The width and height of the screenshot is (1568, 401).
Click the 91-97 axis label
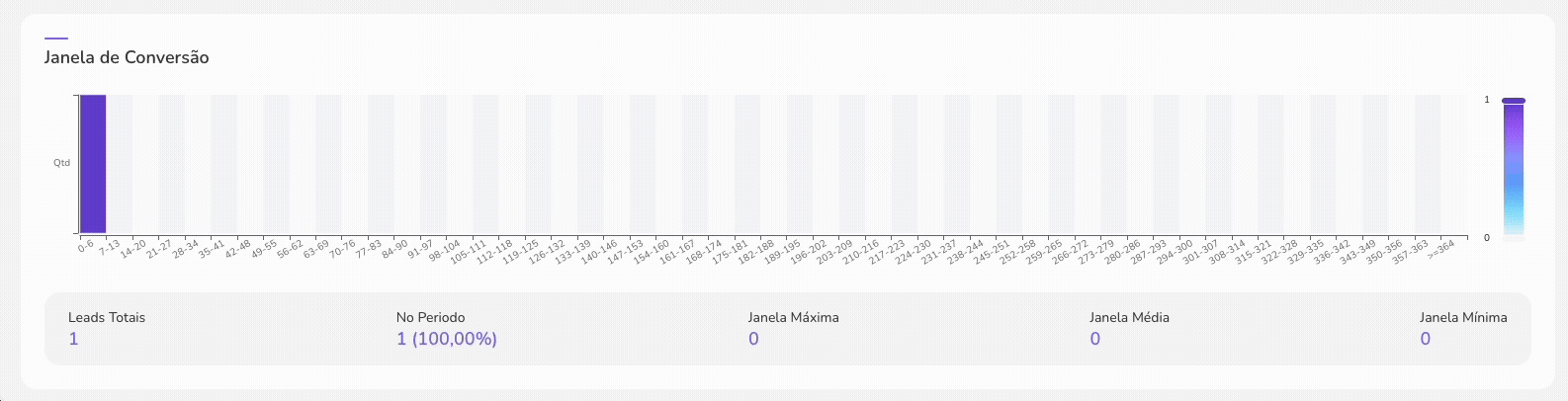click(421, 247)
